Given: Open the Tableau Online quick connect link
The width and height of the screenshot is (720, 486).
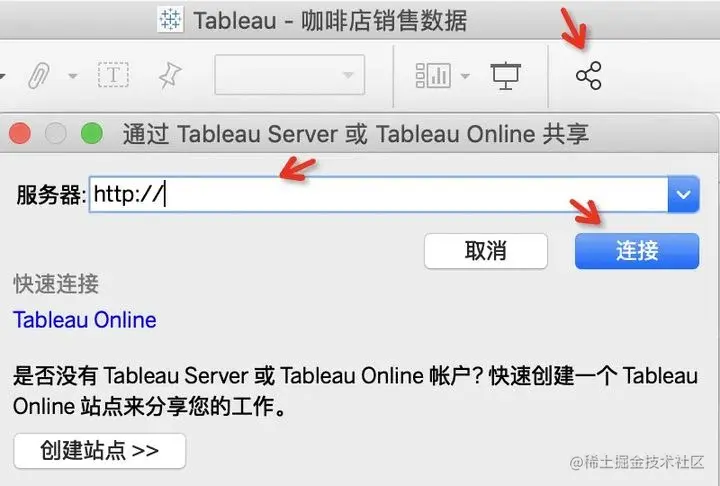Looking at the screenshot, I should pyautogui.click(x=84, y=320).
